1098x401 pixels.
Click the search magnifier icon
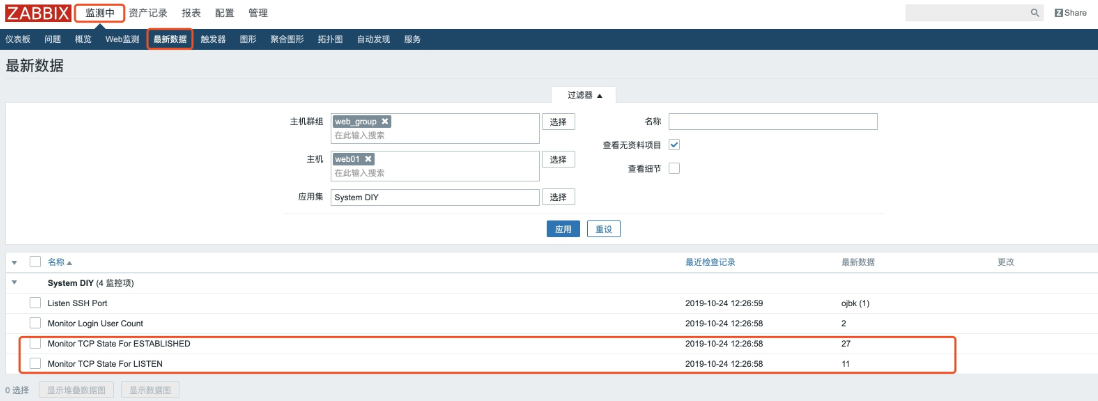(x=1035, y=13)
